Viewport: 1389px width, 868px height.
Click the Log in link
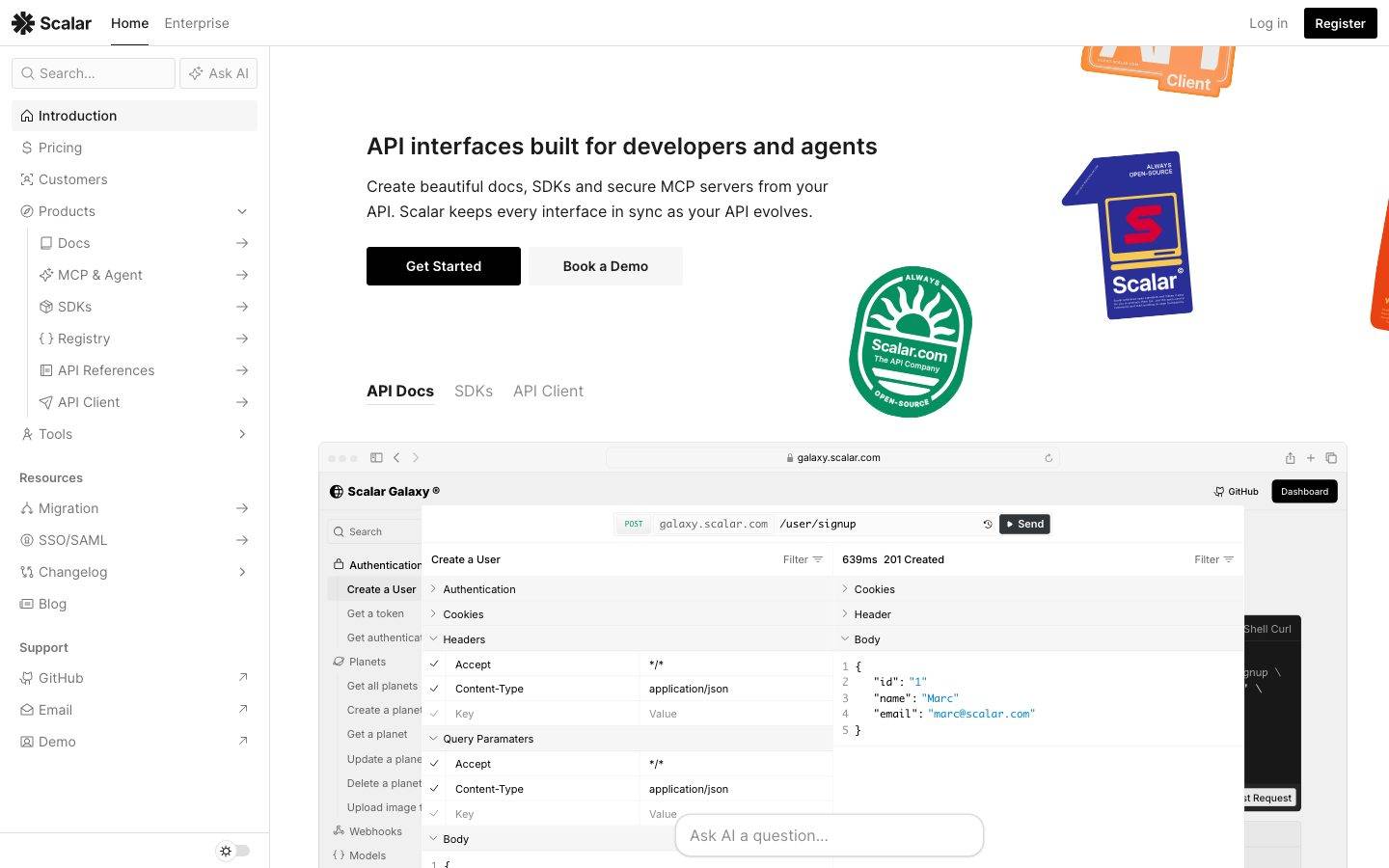pos(1267,23)
